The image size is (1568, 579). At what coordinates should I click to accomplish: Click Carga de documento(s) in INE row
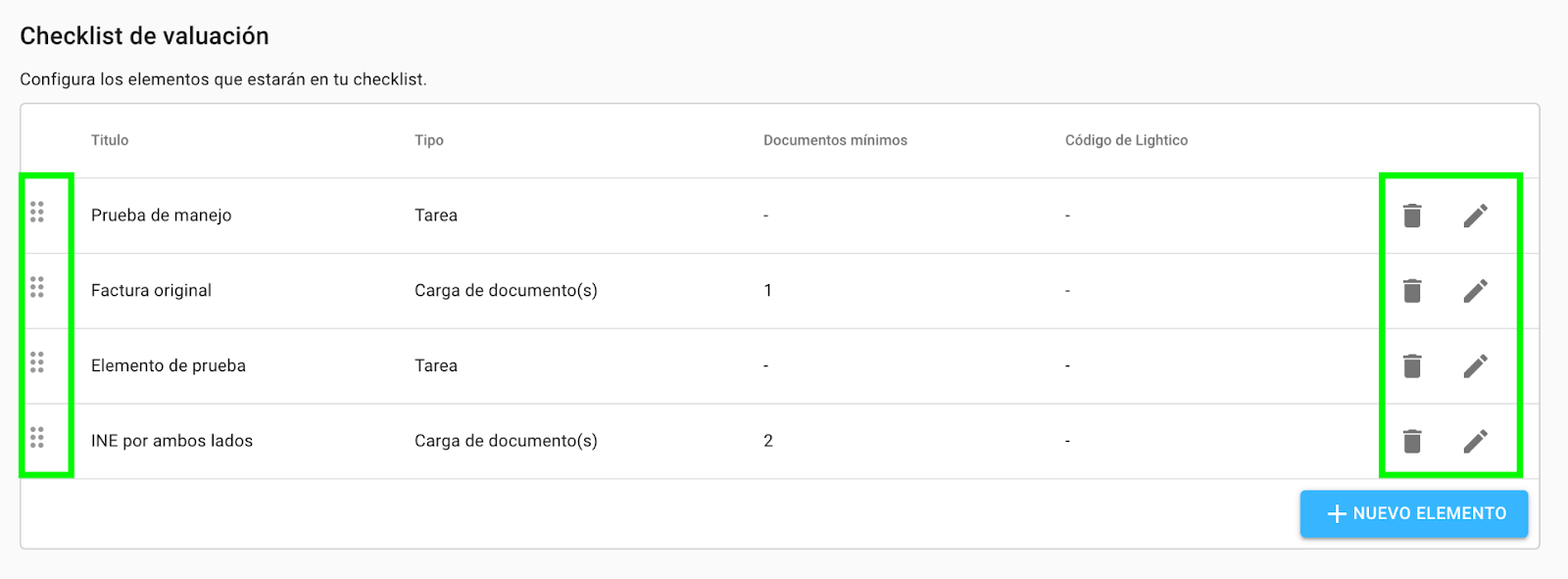pos(506,441)
